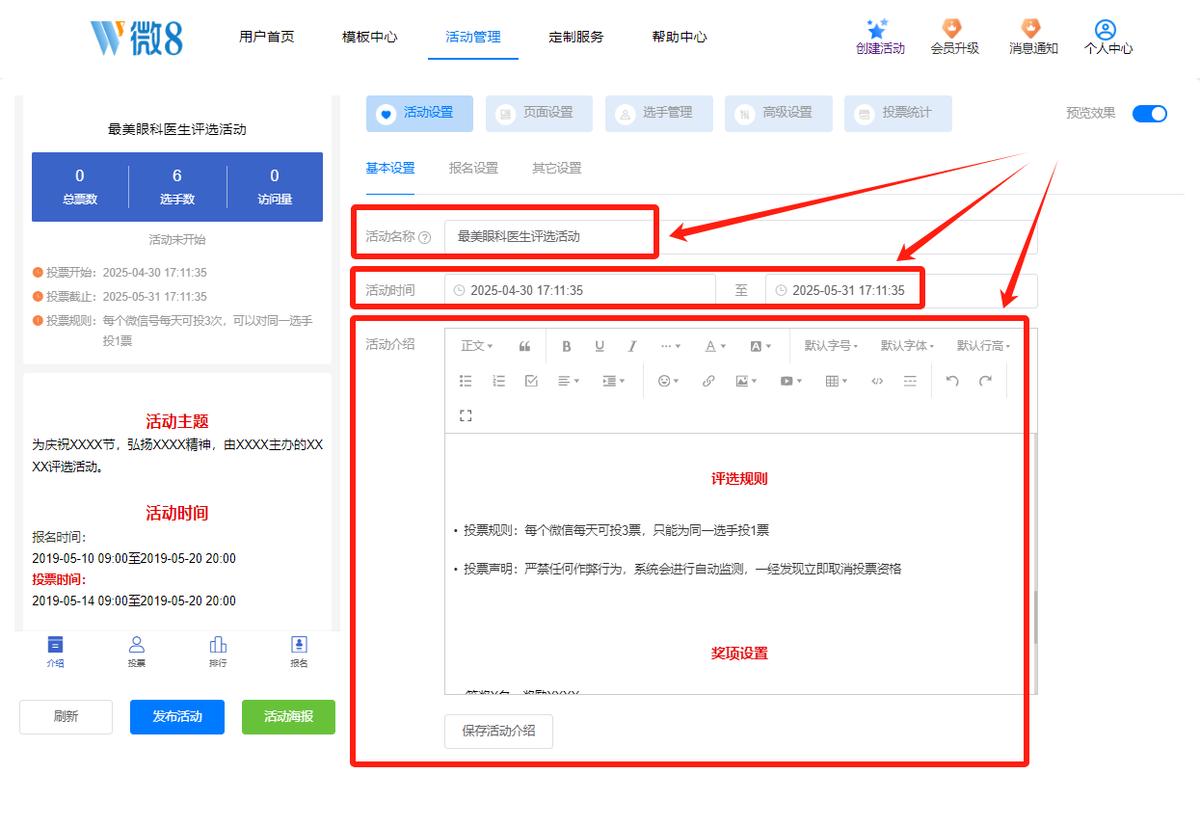Switch to the 页面设置 section
This screenshot has height=827, width=1200.
click(x=539, y=113)
